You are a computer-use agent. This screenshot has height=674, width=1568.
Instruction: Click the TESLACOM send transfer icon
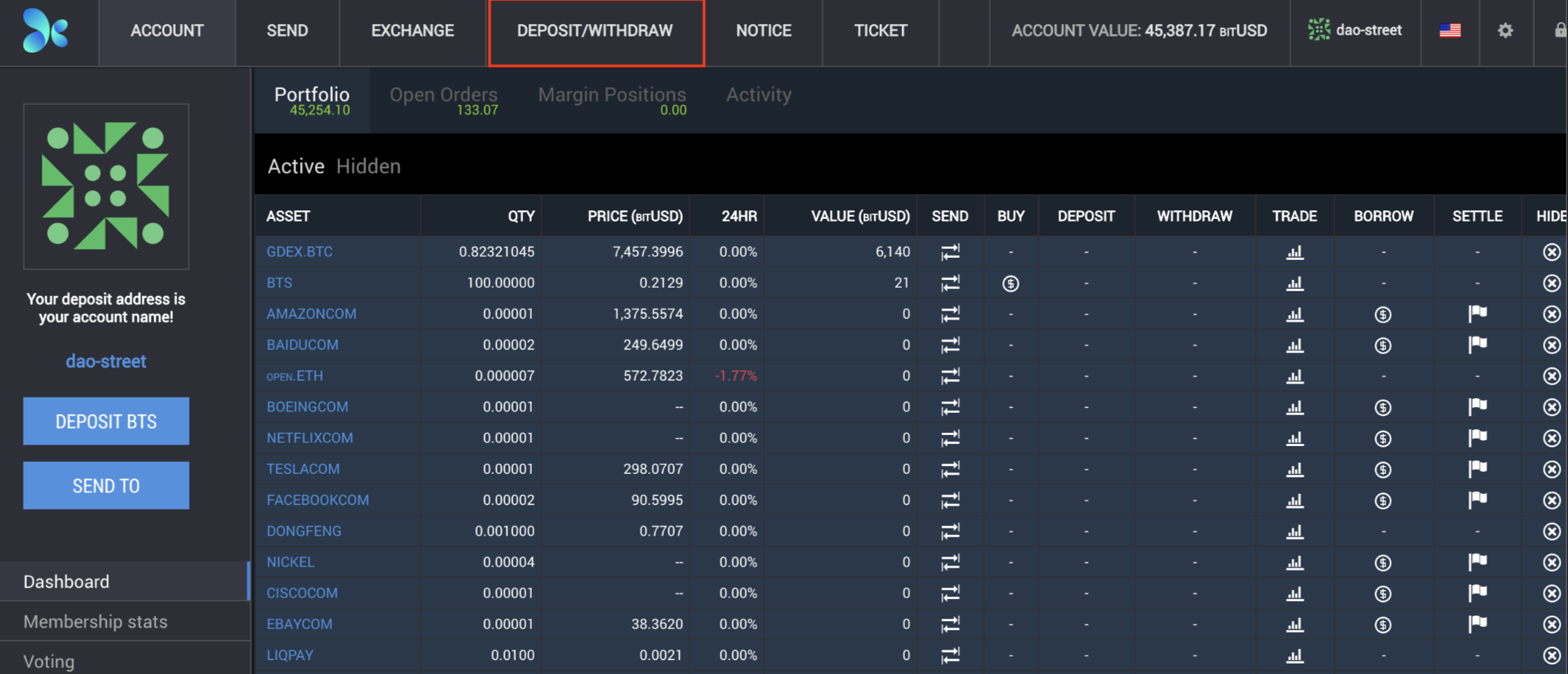point(950,469)
